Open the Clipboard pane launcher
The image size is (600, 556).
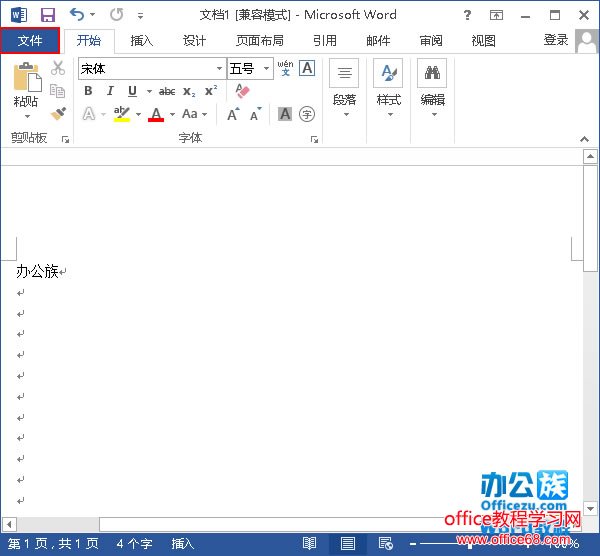(x=65, y=139)
